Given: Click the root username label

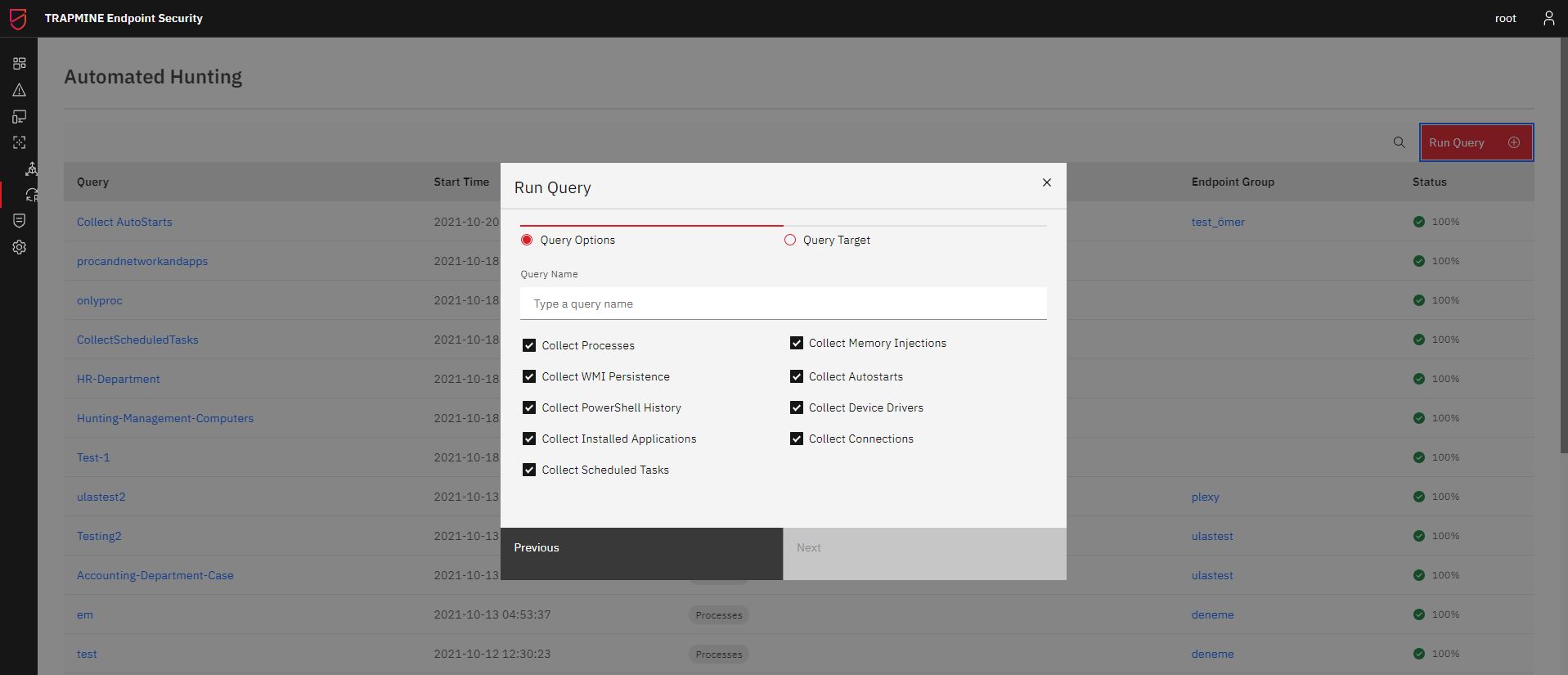Looking at the screenshot, I should point(1505,18).
